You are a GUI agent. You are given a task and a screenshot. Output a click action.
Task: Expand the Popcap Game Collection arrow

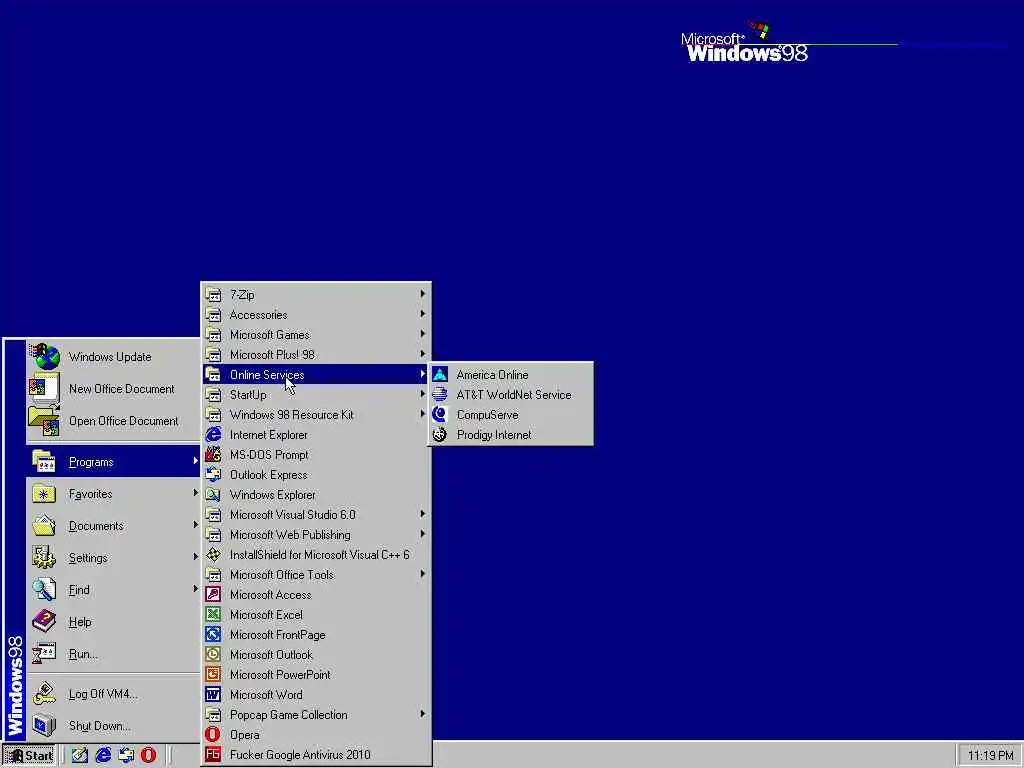pyautogui.click(x=423, y=714)
